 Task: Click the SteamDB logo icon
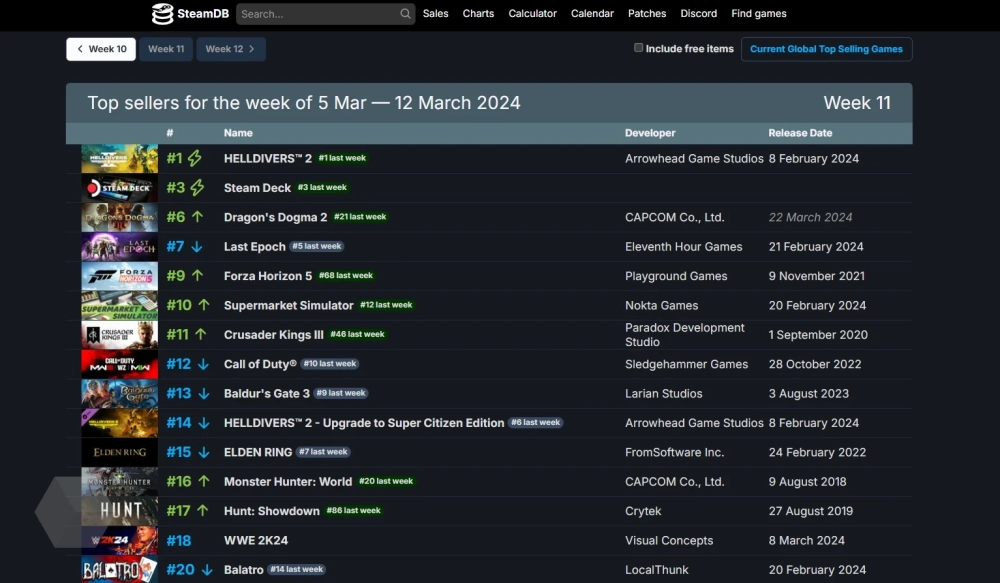click(x=162, y=14)
